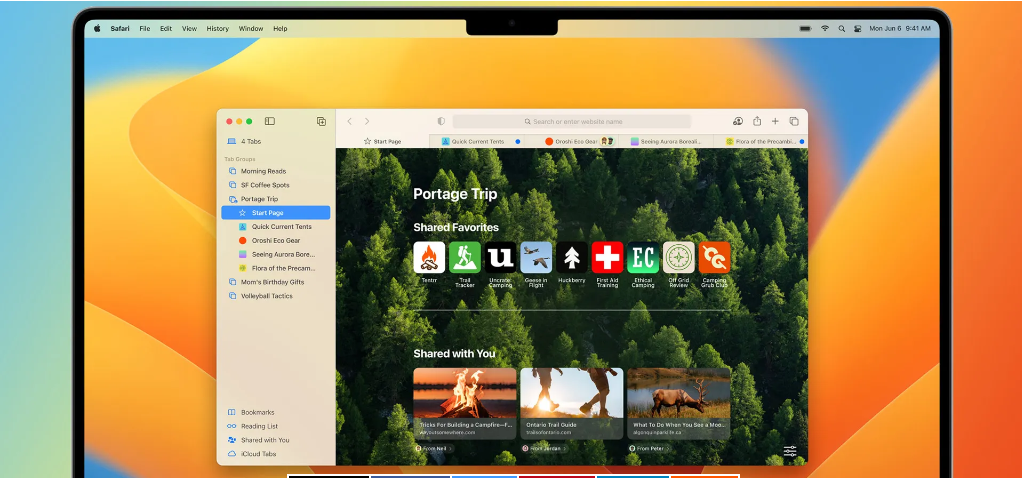
Task: Add a new tab with plus icon
Action: 775,121
